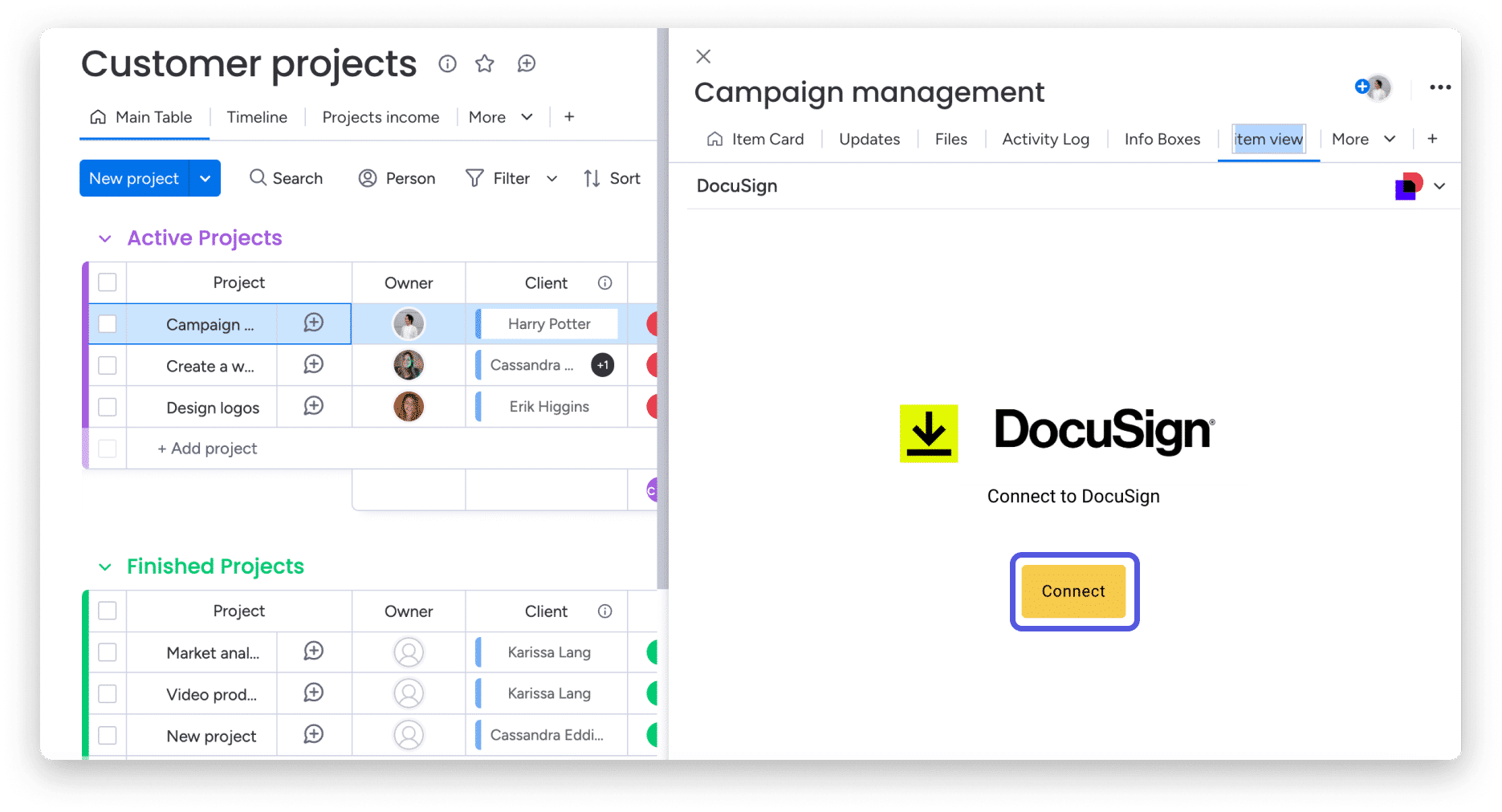This screenshot has height=812, width=1502.
Task: Collapse the Active Projects group
Action: click(x=105, y=239)
